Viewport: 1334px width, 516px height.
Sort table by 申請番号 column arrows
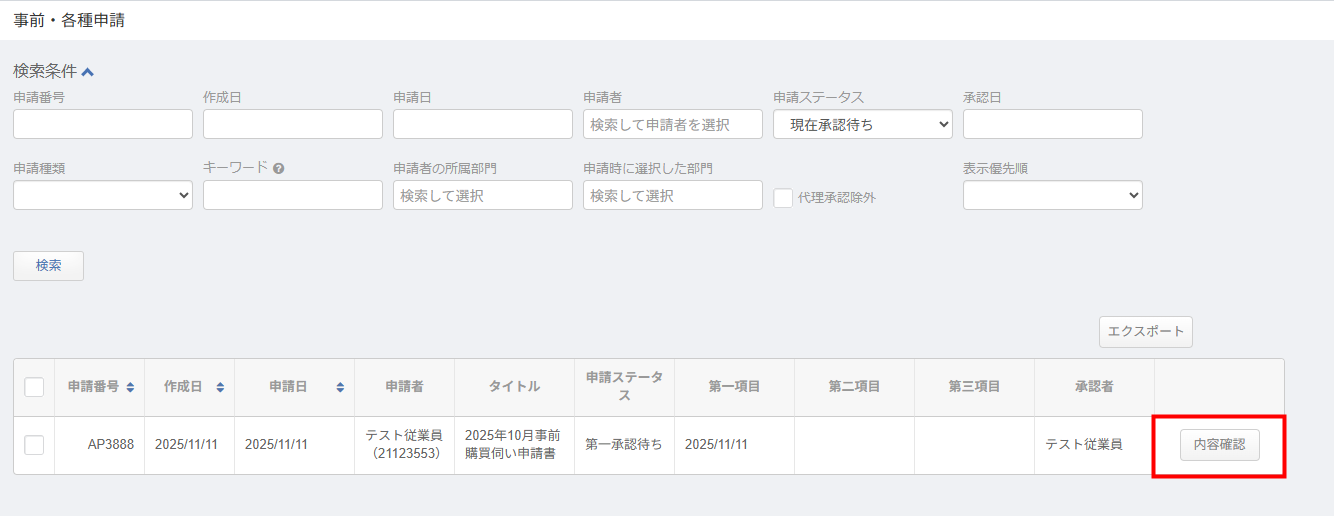point(131,387)
